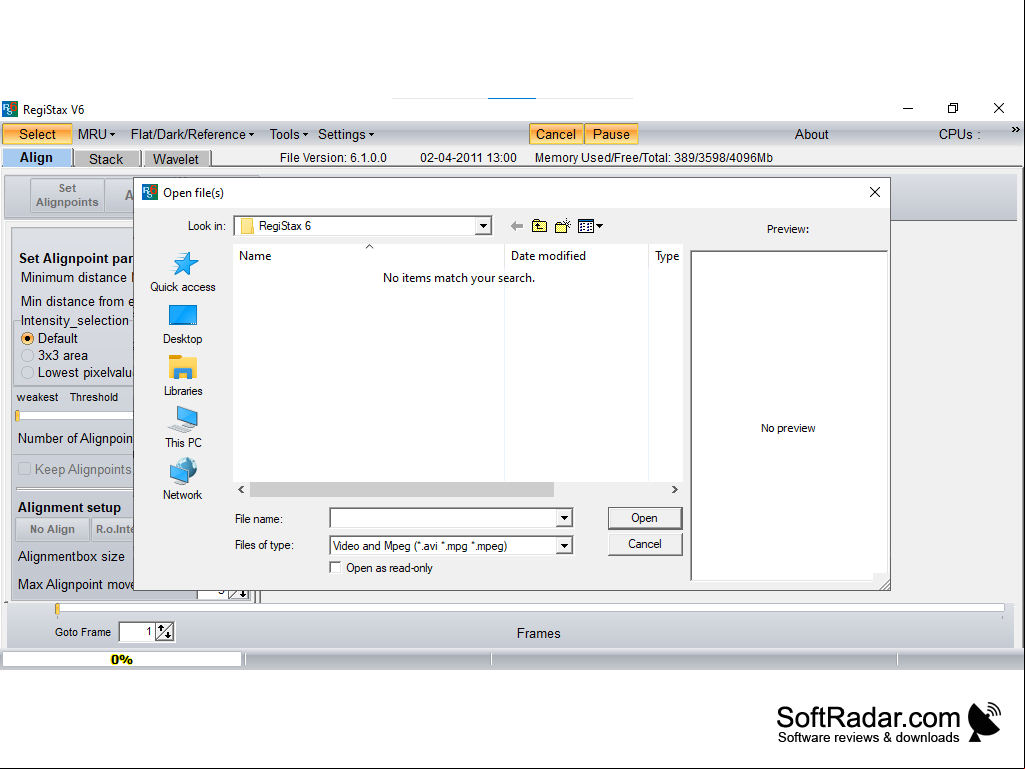Click the Select menu button
This screenshot has height=769, width=1025.
[x=37, y=135]
